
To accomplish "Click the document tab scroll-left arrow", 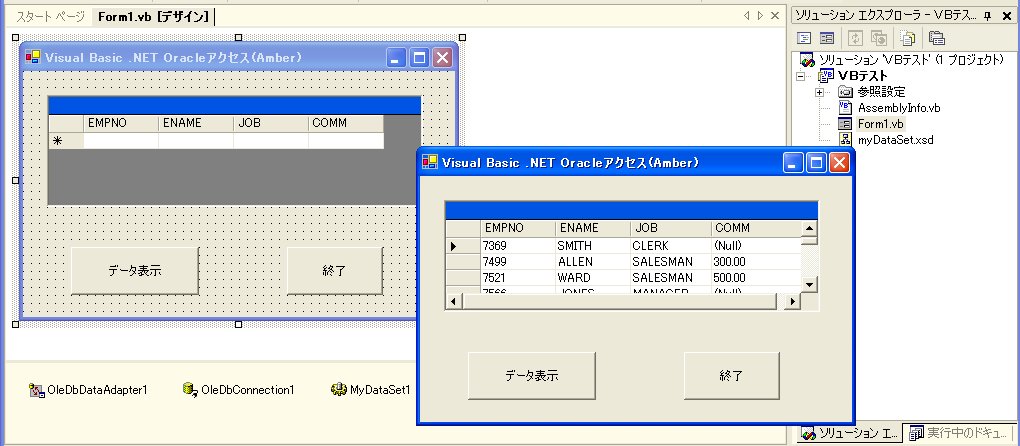I will (x=747, y=16).
